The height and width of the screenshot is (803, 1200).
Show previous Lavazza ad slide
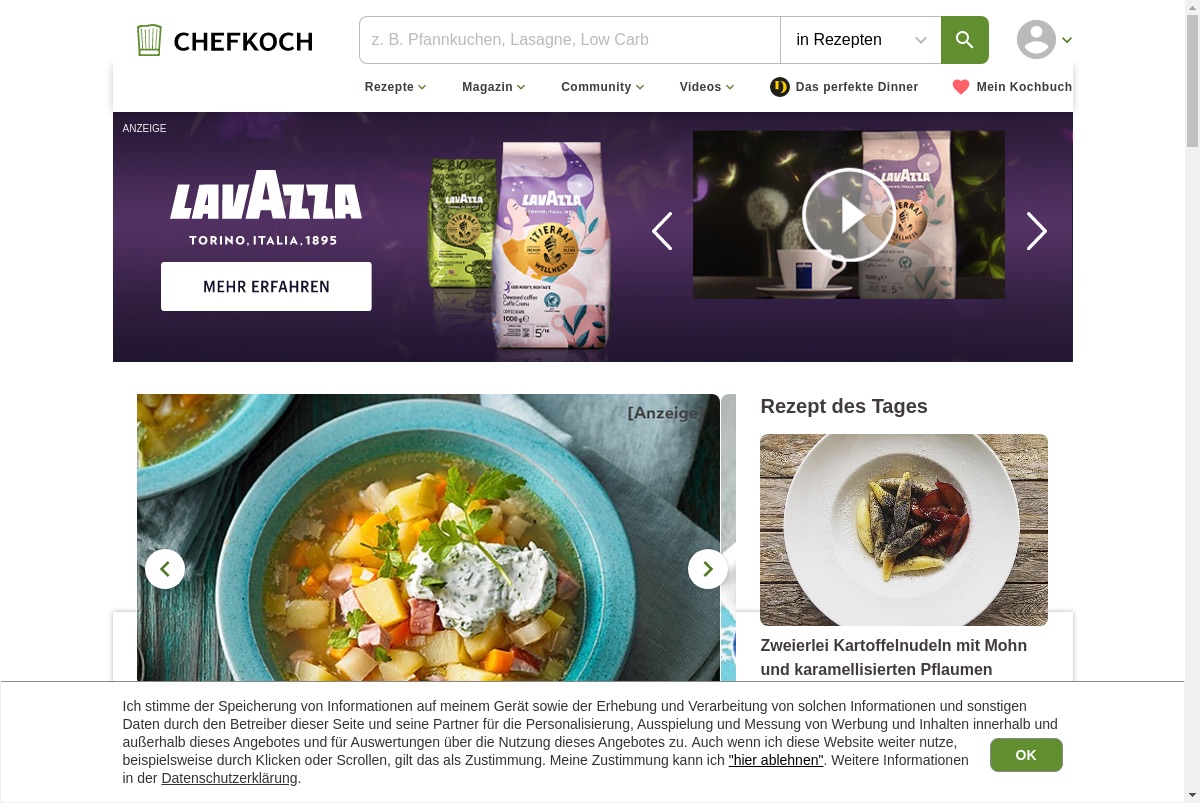click(x=662, y=231)
